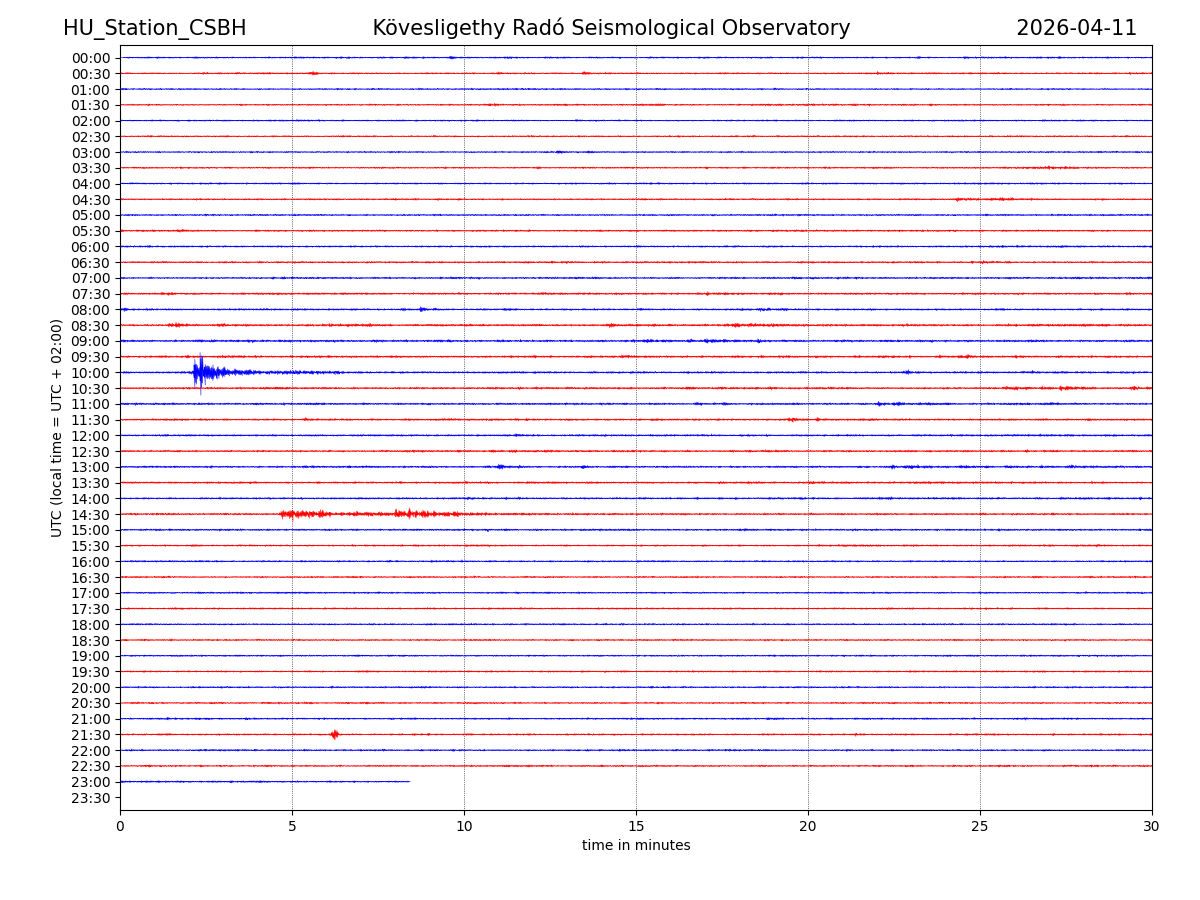Select the large blue seismic event on 10:00 trace

[x=201, y=373]
